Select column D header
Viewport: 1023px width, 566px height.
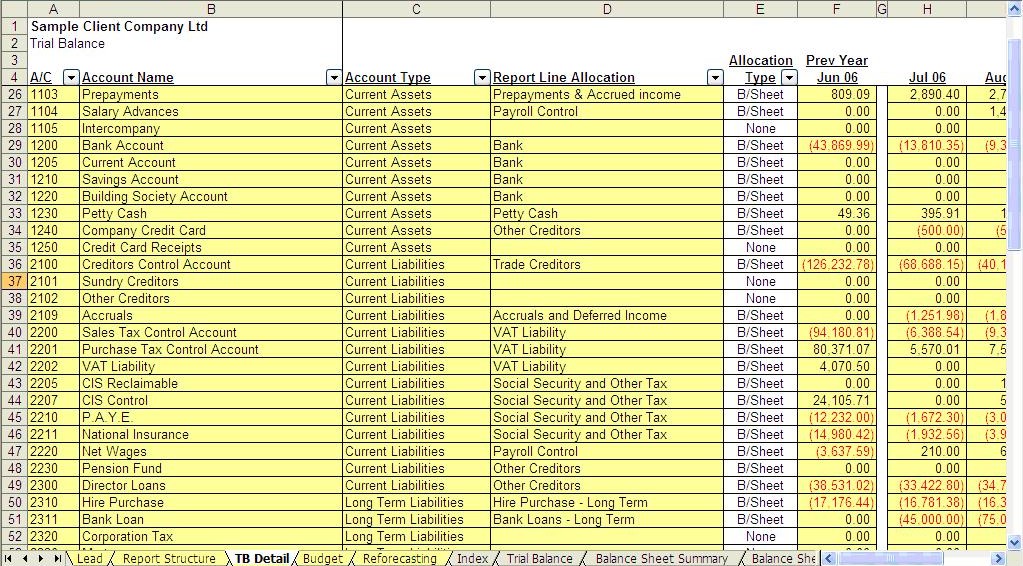coord(607,9)
